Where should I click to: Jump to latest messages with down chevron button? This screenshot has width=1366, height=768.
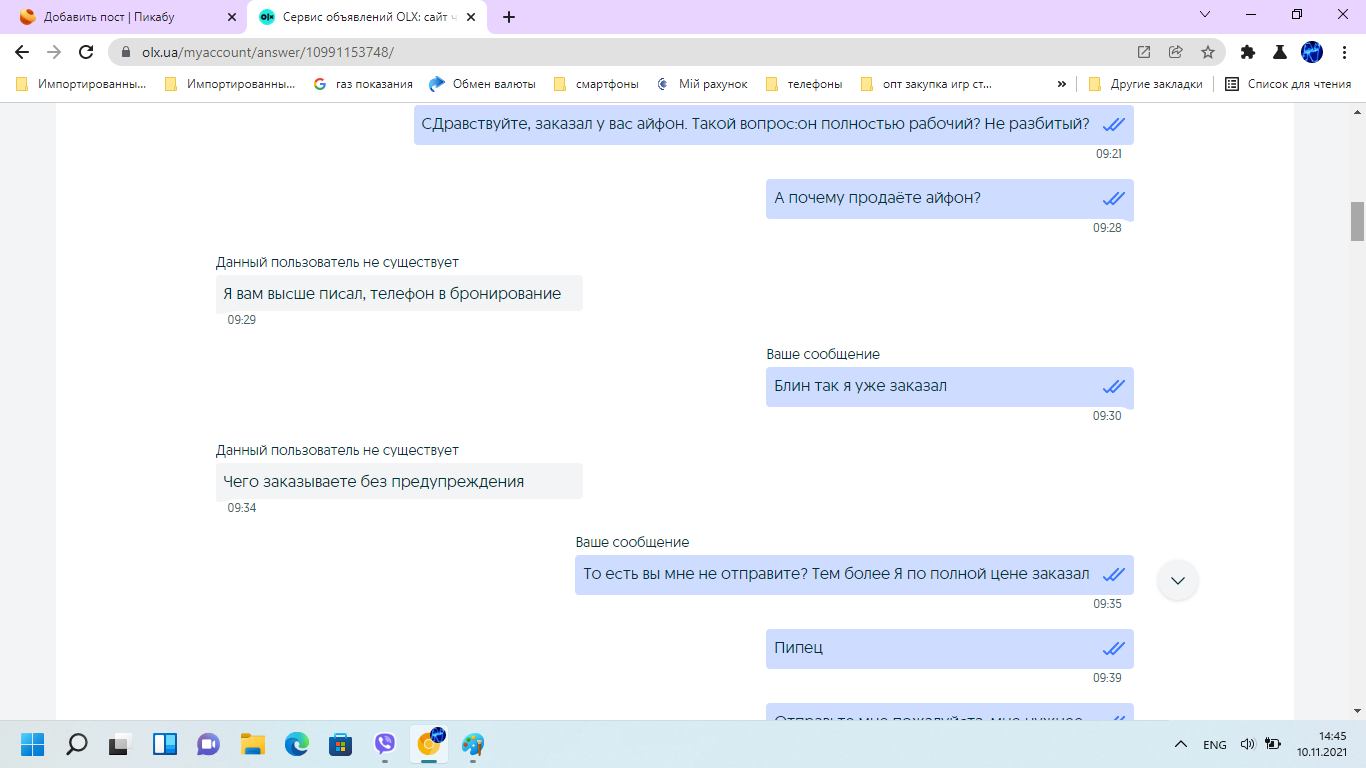click(1178, 581)
